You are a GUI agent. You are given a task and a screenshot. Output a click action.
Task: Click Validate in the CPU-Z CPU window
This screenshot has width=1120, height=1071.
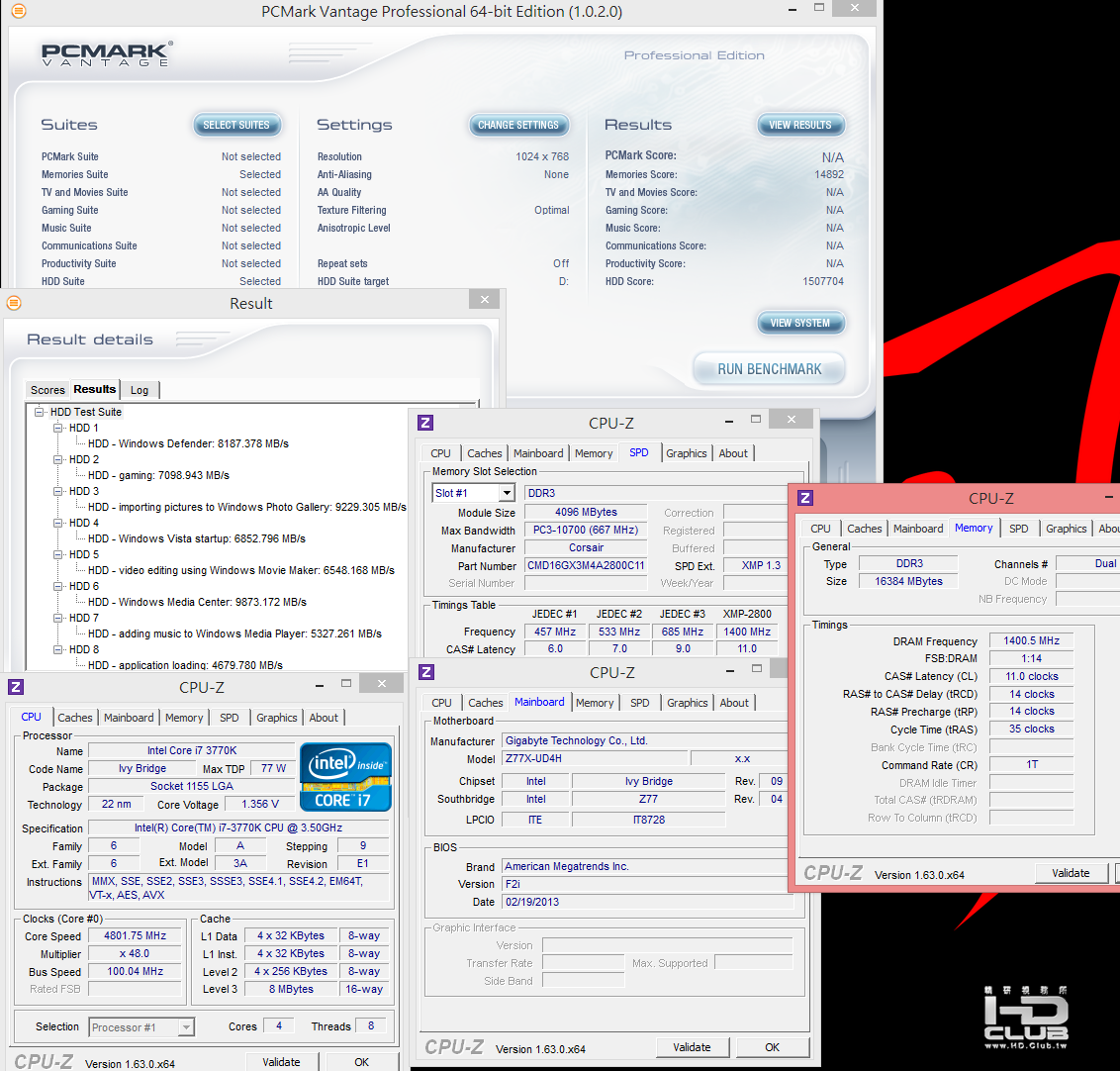(x=281, y=1062)
